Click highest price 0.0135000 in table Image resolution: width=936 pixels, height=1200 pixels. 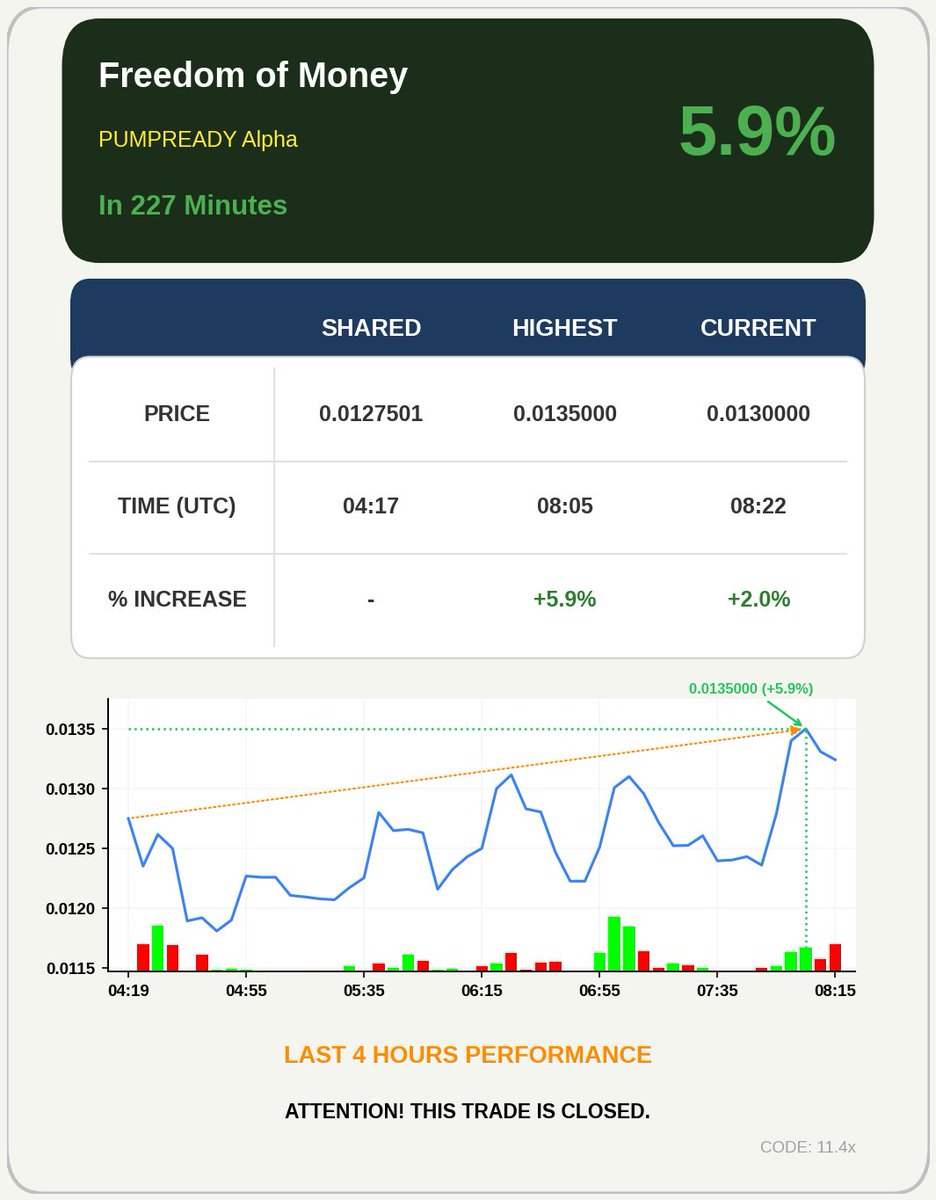(x=565, y=414)
